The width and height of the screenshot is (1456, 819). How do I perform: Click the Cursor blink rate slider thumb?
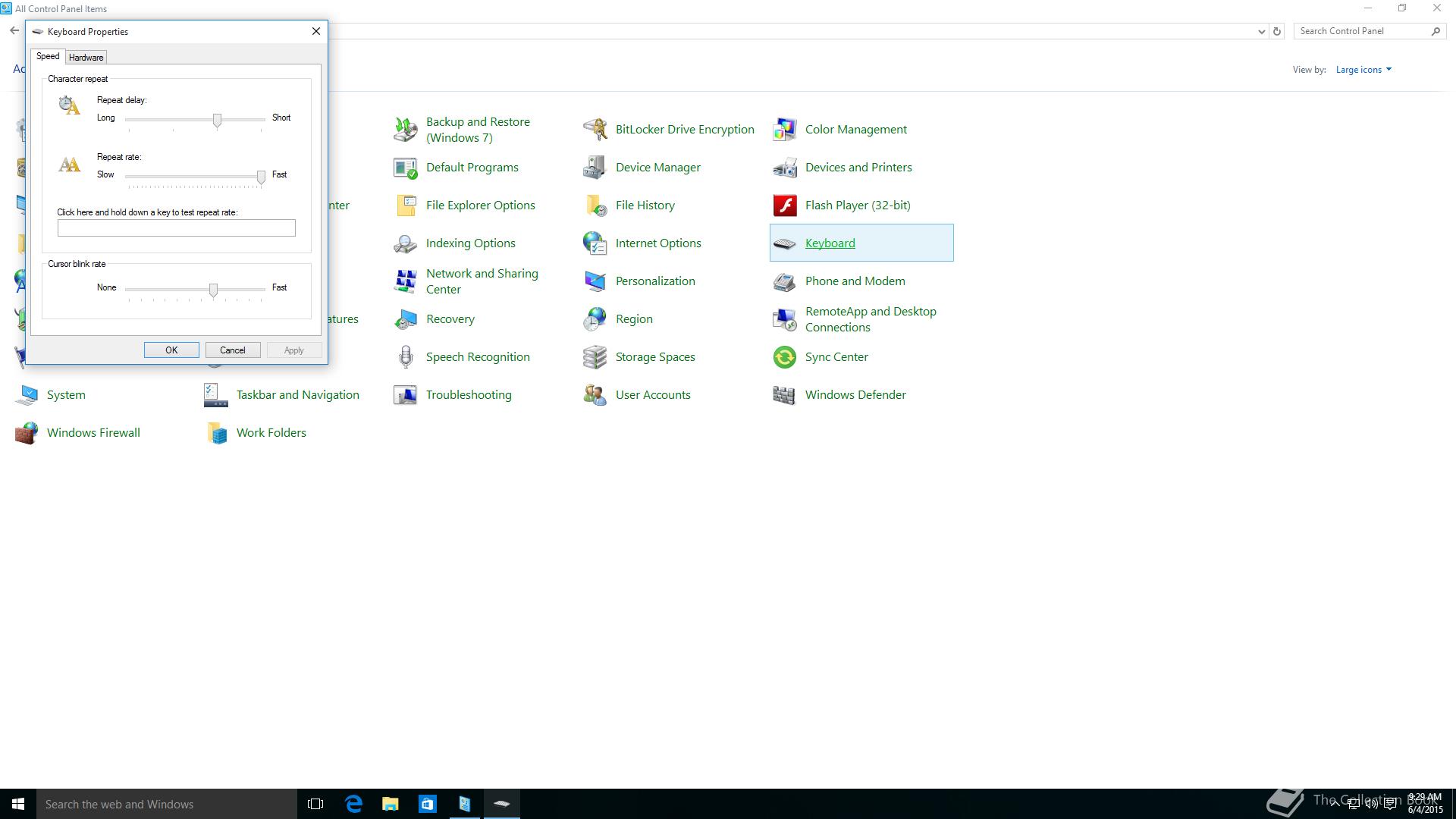tap(213, 290)
